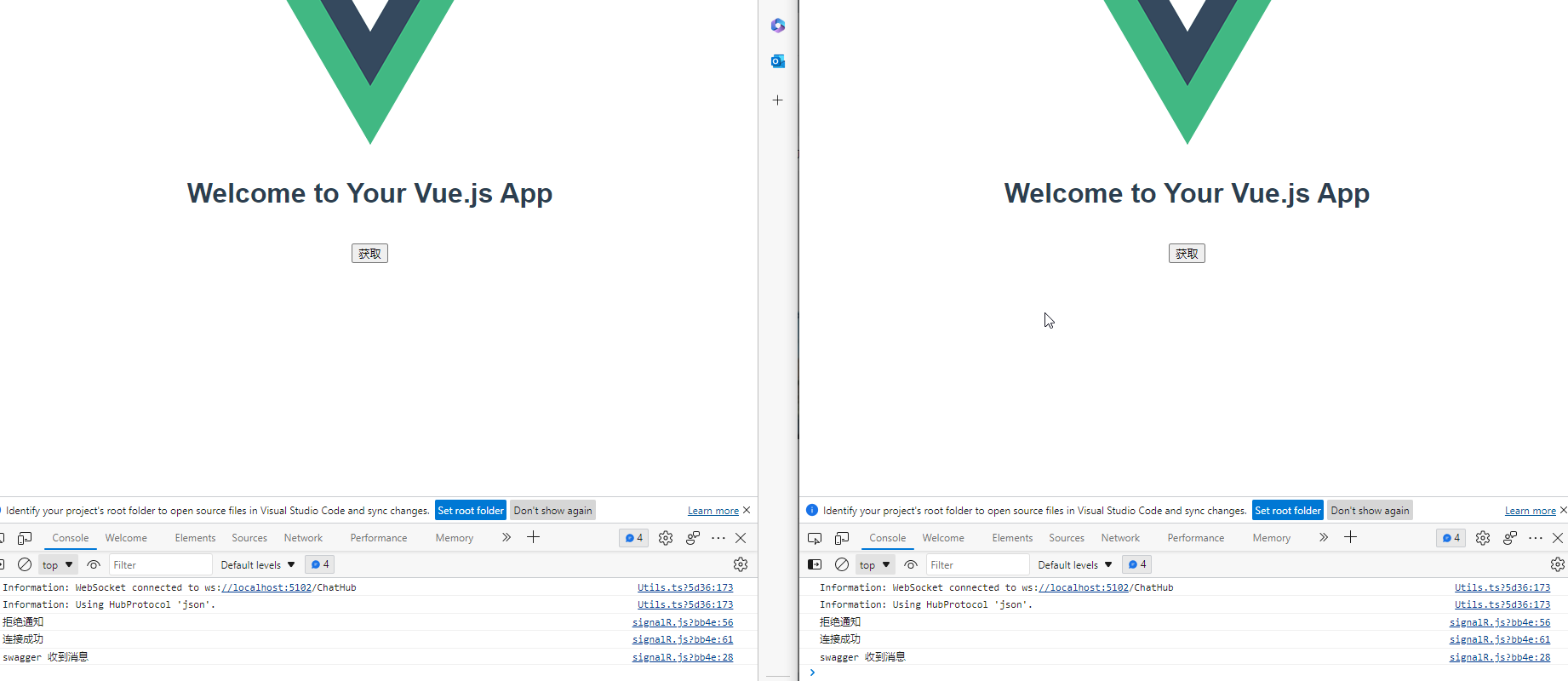
Task: Open the top context dropdown in the right console
Action: click(x=875, y=565)
